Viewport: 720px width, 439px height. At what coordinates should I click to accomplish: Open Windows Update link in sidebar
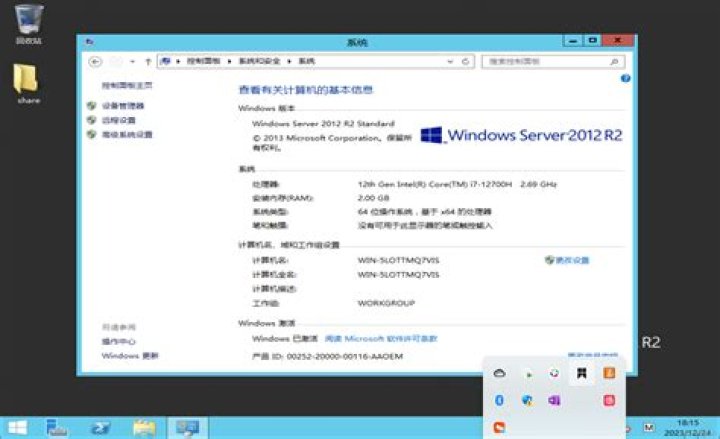tap(130, 356)
